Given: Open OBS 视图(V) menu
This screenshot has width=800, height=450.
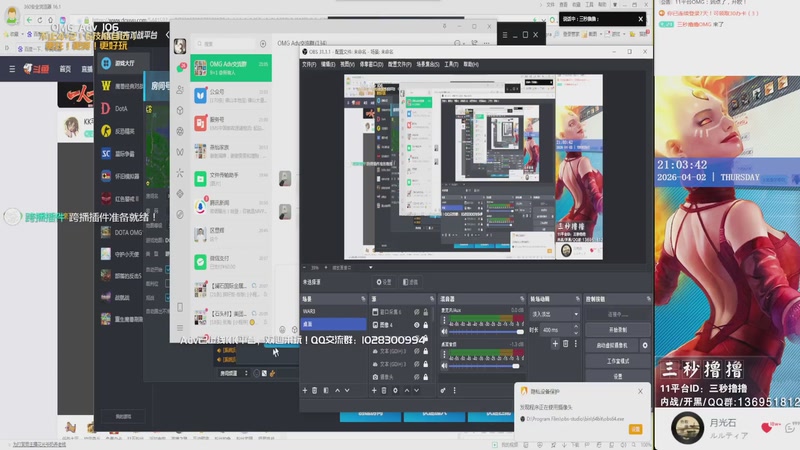Looking at the screenshot, I should point(347,64).
